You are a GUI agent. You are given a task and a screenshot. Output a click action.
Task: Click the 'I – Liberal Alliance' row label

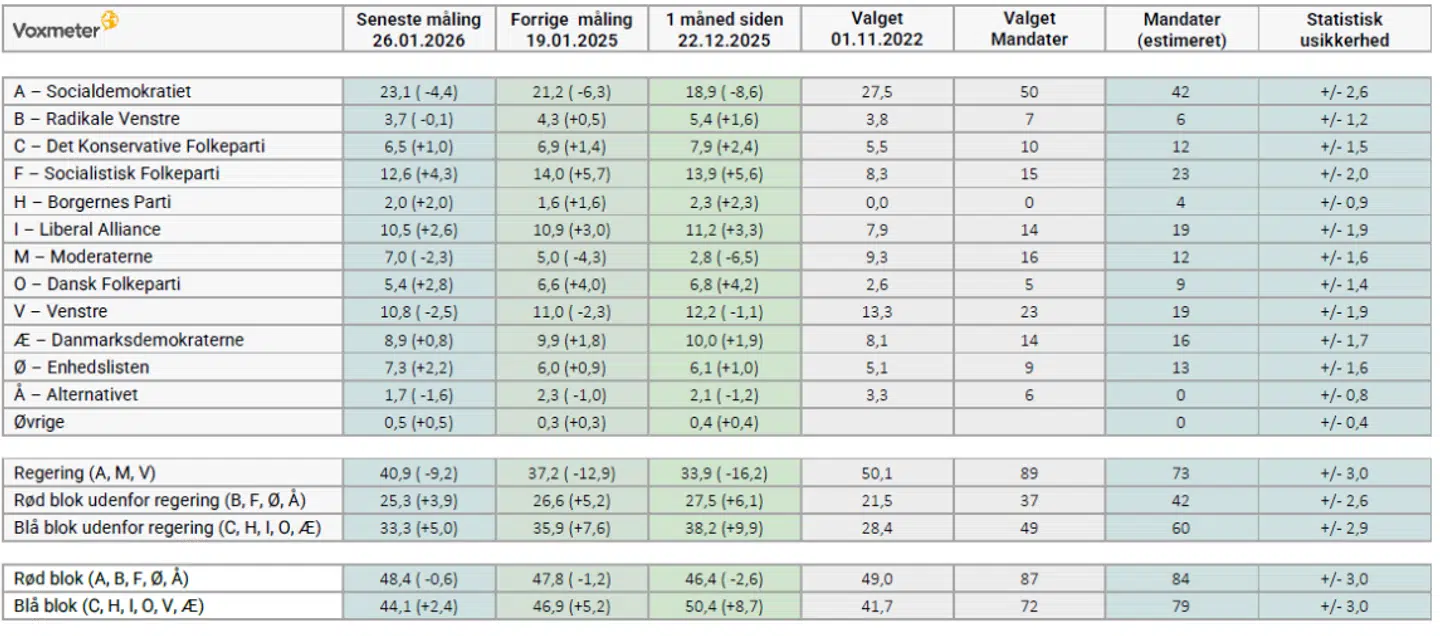click(x=87, y=229)
